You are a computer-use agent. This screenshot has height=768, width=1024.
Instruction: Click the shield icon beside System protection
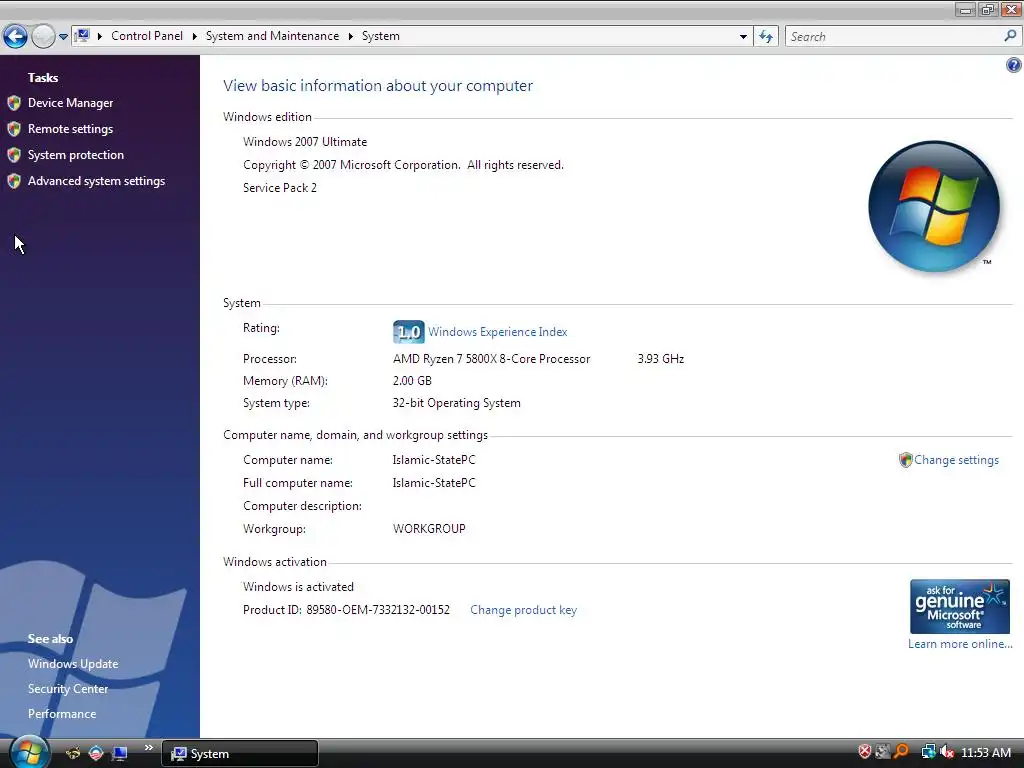coord(14,155)
